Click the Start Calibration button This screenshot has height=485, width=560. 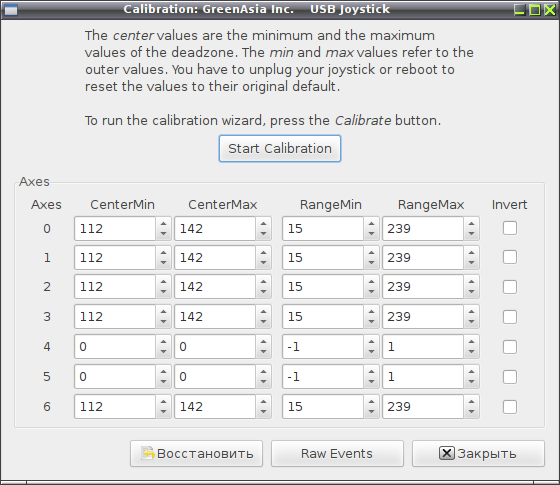[x=280, y=148]
